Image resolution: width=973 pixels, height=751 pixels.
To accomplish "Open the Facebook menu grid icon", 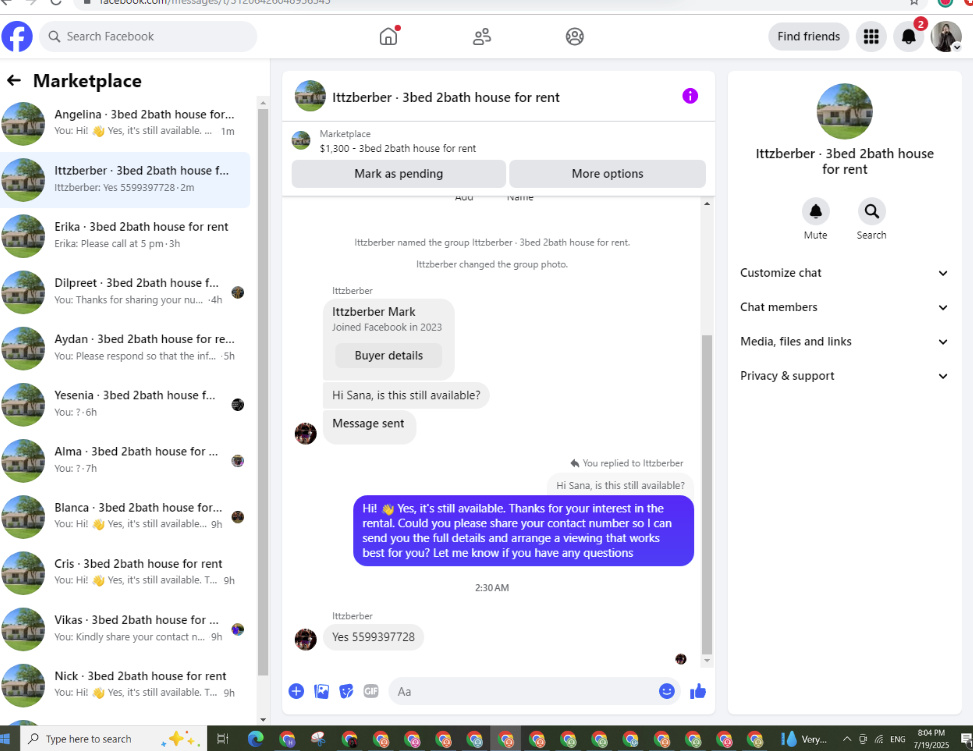I will coord(871,37).
